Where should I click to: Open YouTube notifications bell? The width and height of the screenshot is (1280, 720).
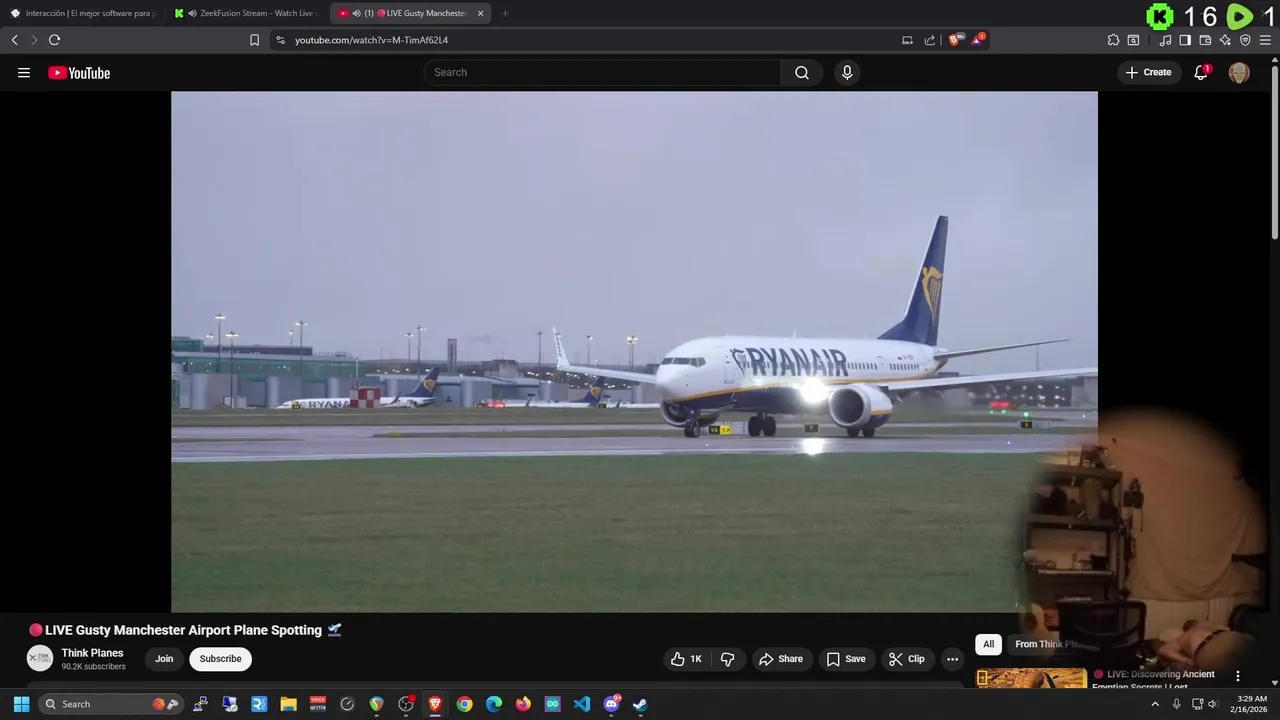(x=1201, y=72)
